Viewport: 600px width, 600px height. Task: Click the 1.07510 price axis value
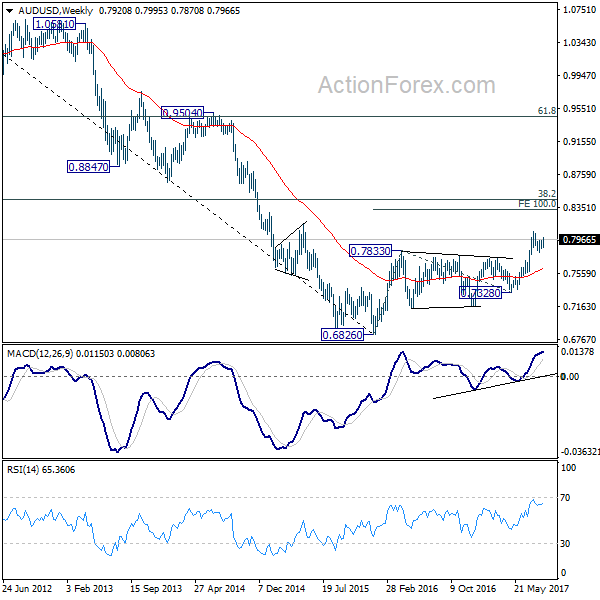coord(579,10)
